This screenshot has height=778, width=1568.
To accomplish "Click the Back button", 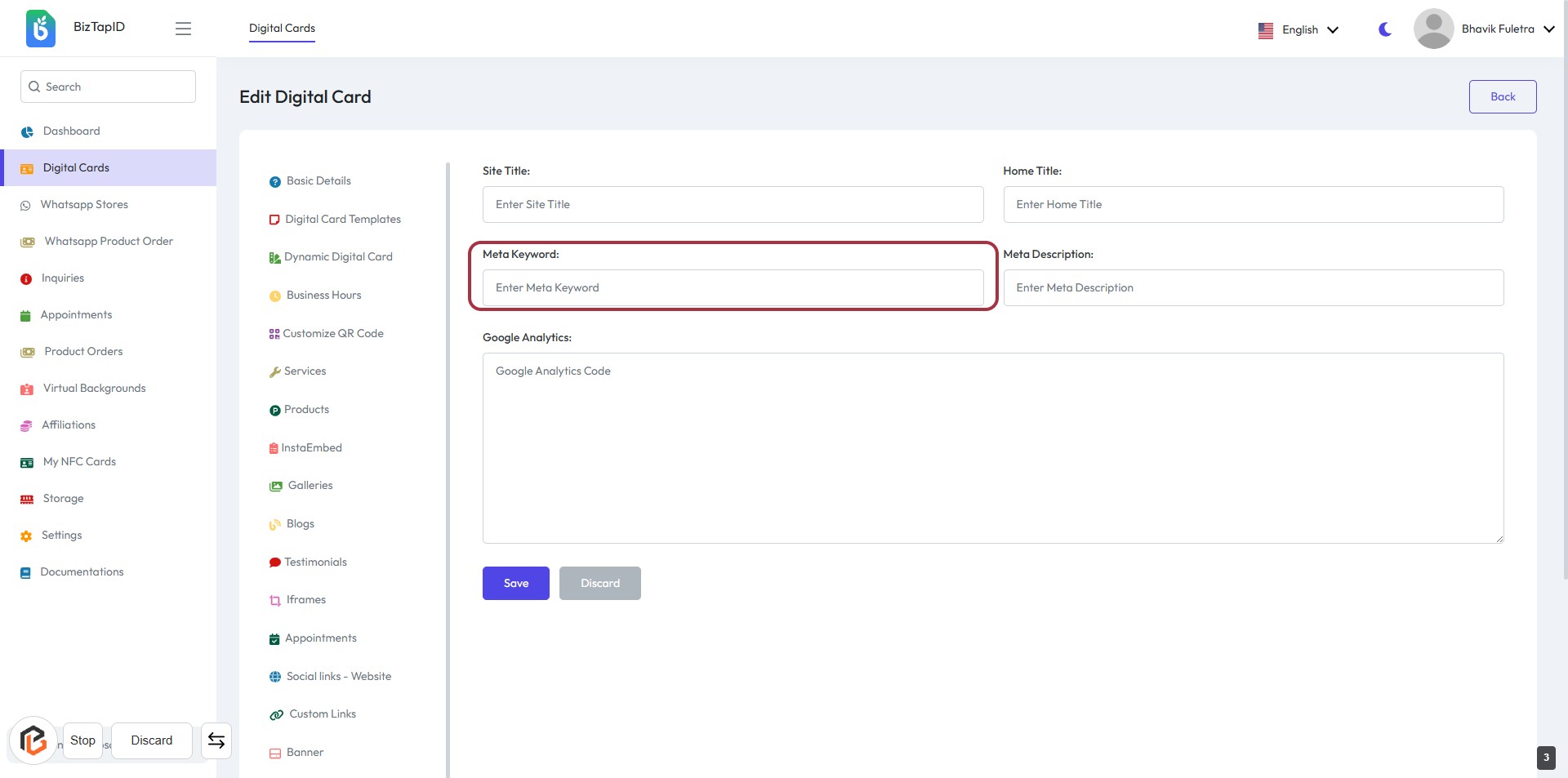I will pyautogui.click(x=1502, y=96).
